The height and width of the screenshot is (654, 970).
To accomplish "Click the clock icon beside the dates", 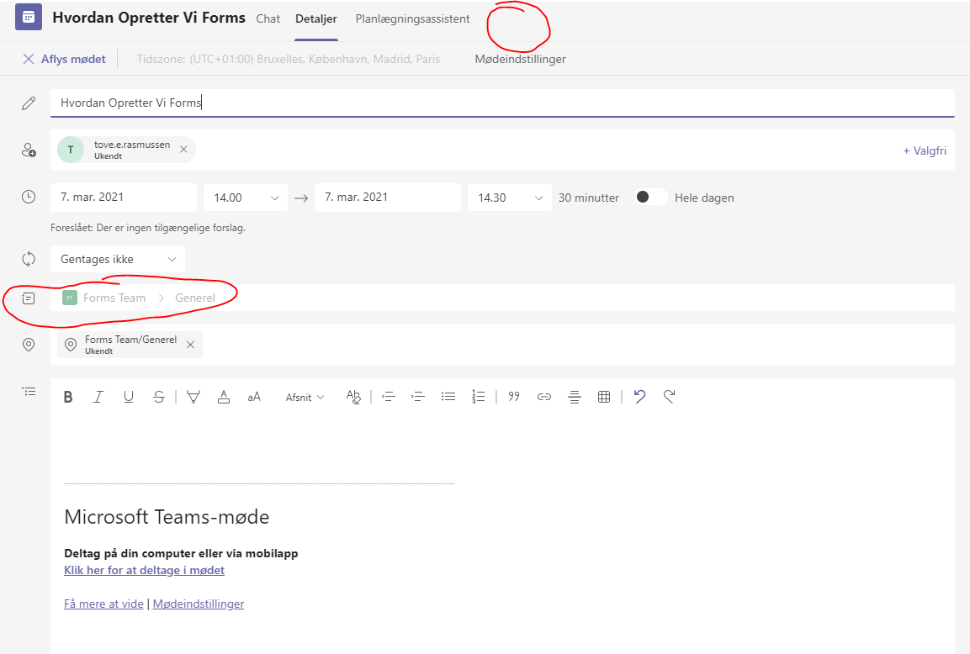I will tap(28, 197).
